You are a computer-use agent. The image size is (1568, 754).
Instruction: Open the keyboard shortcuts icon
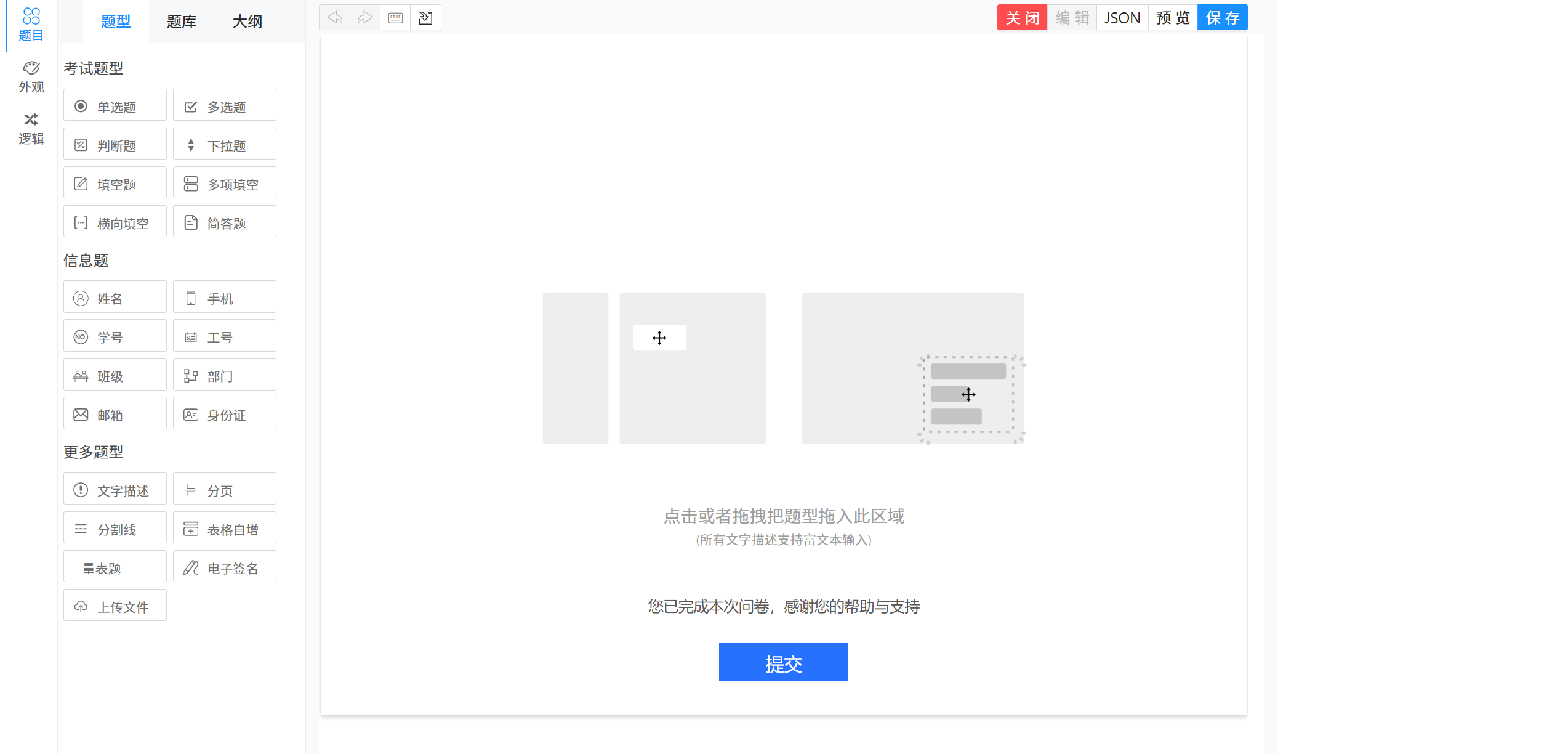pyautogui.click(x=395, y=18)
